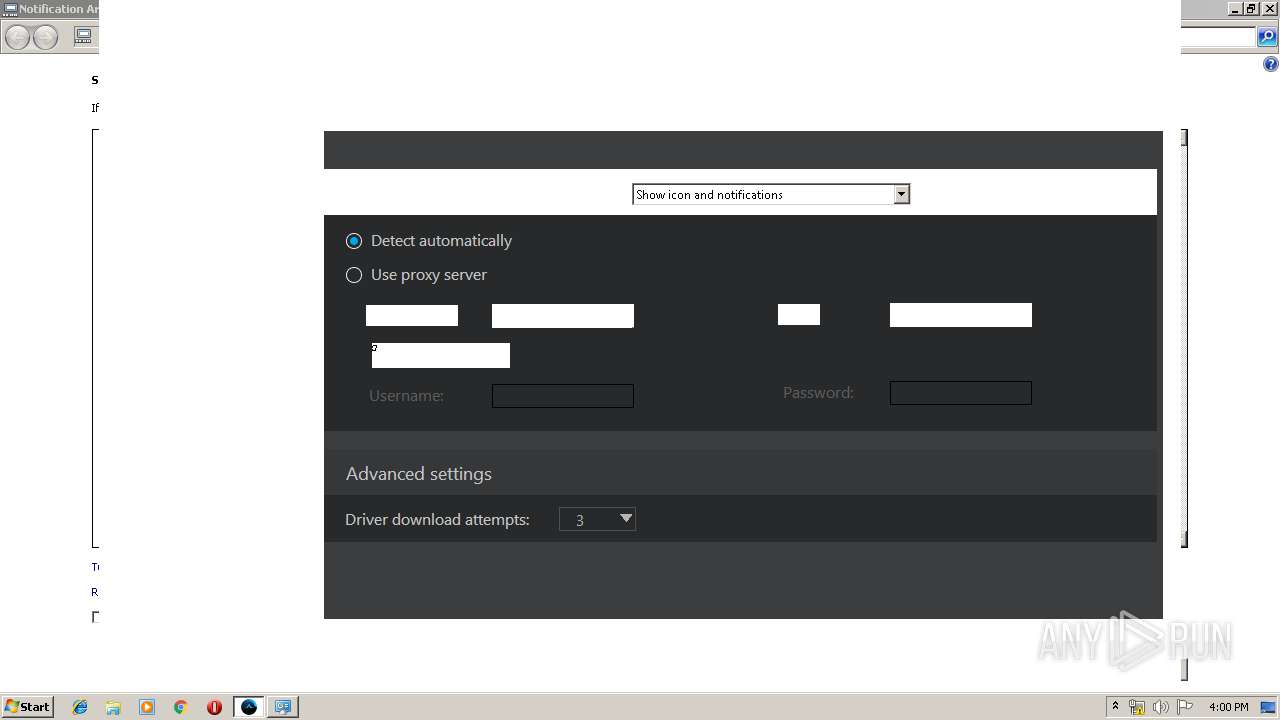Open Windows Media Player from taskbar
This screenshot has height=720, width=1280.
[x=147, y=707]
